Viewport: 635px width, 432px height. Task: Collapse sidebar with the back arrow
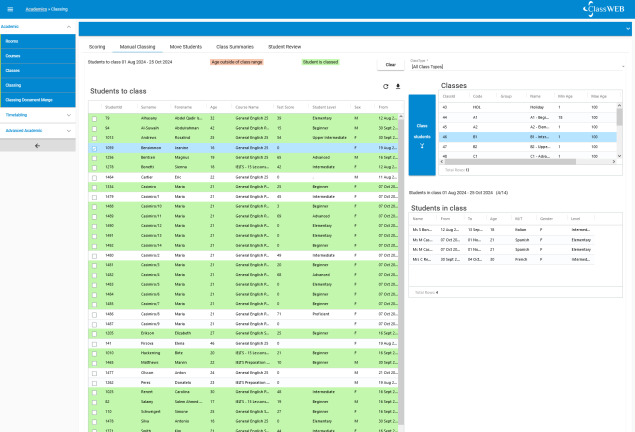(37, 145)
